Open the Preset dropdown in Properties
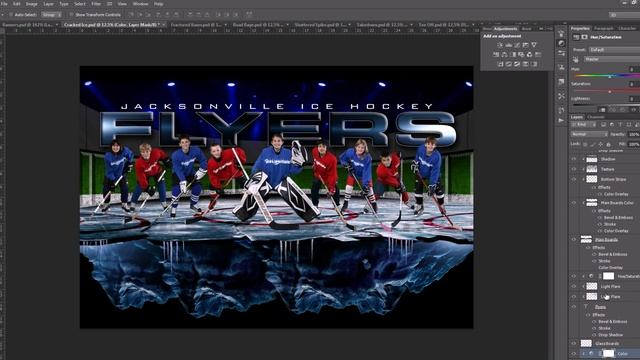 pyautogui.click(x=614, y=50)
